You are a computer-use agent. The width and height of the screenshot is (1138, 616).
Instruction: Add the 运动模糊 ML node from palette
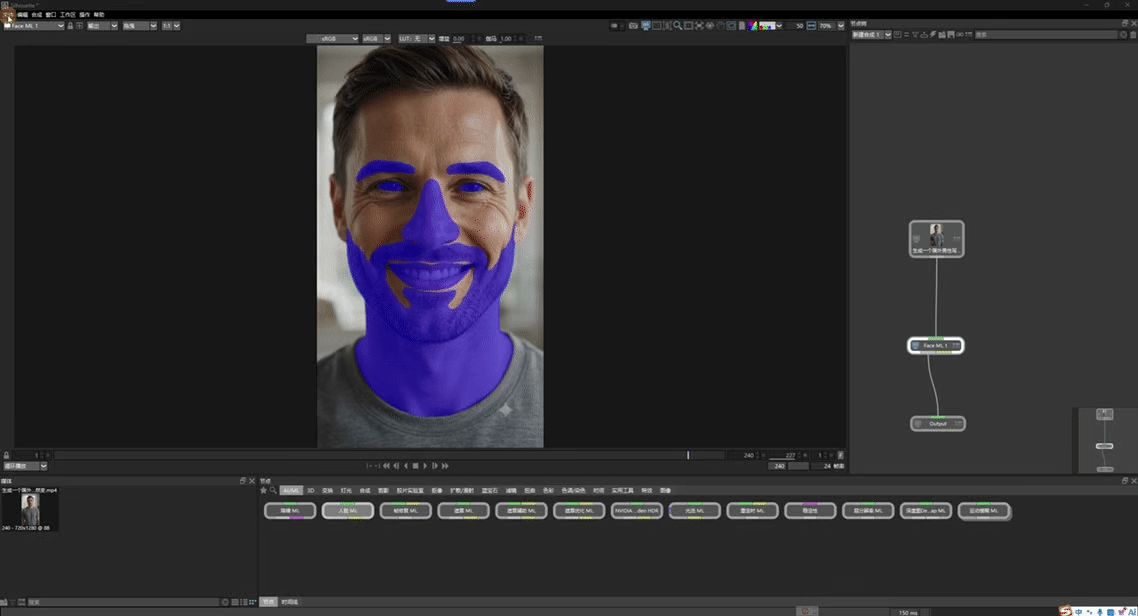click(x=984, y=510)
